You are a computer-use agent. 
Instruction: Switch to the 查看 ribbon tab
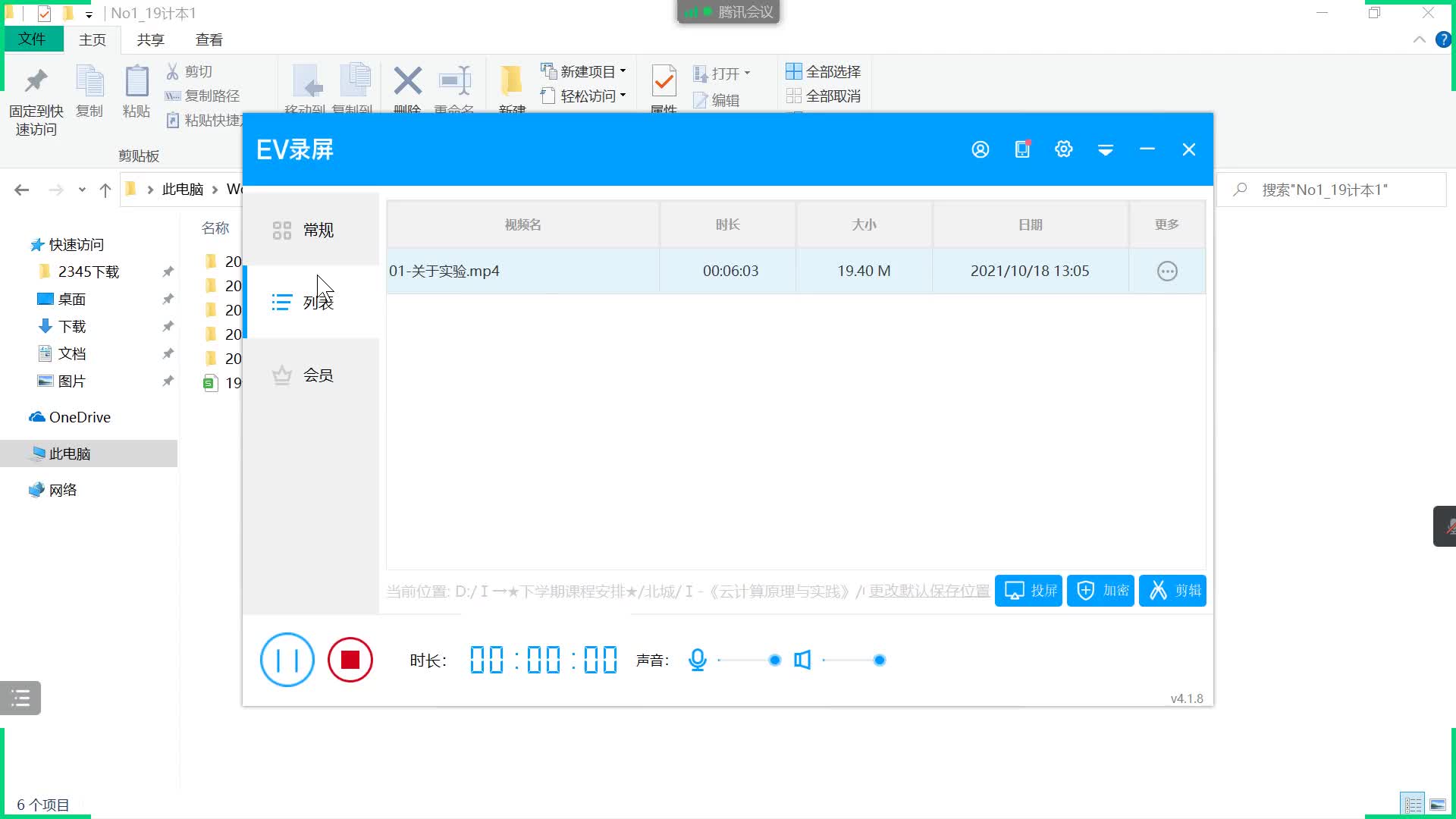click(209, 40)
